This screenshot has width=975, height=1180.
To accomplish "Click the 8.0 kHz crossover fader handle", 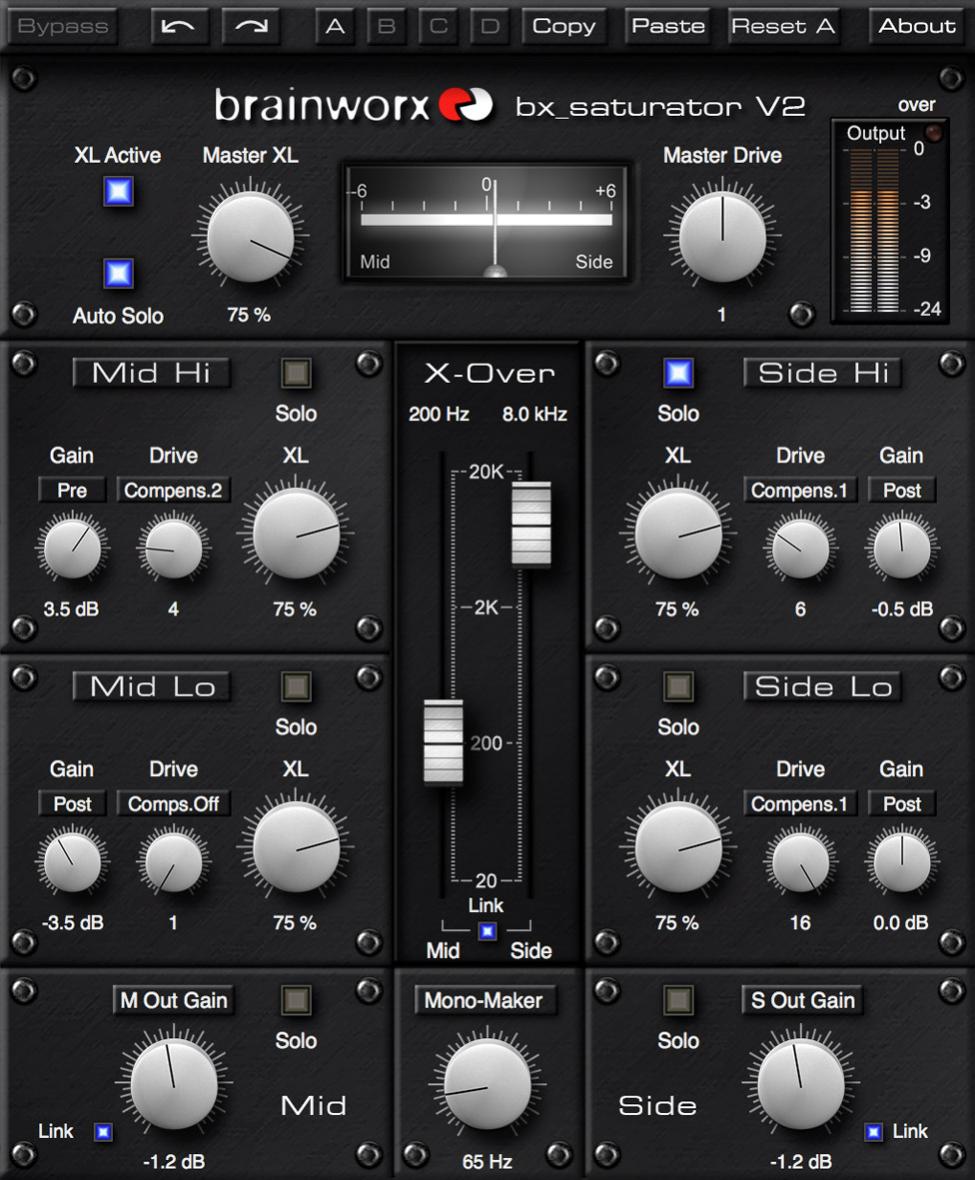I will (531, 524).
